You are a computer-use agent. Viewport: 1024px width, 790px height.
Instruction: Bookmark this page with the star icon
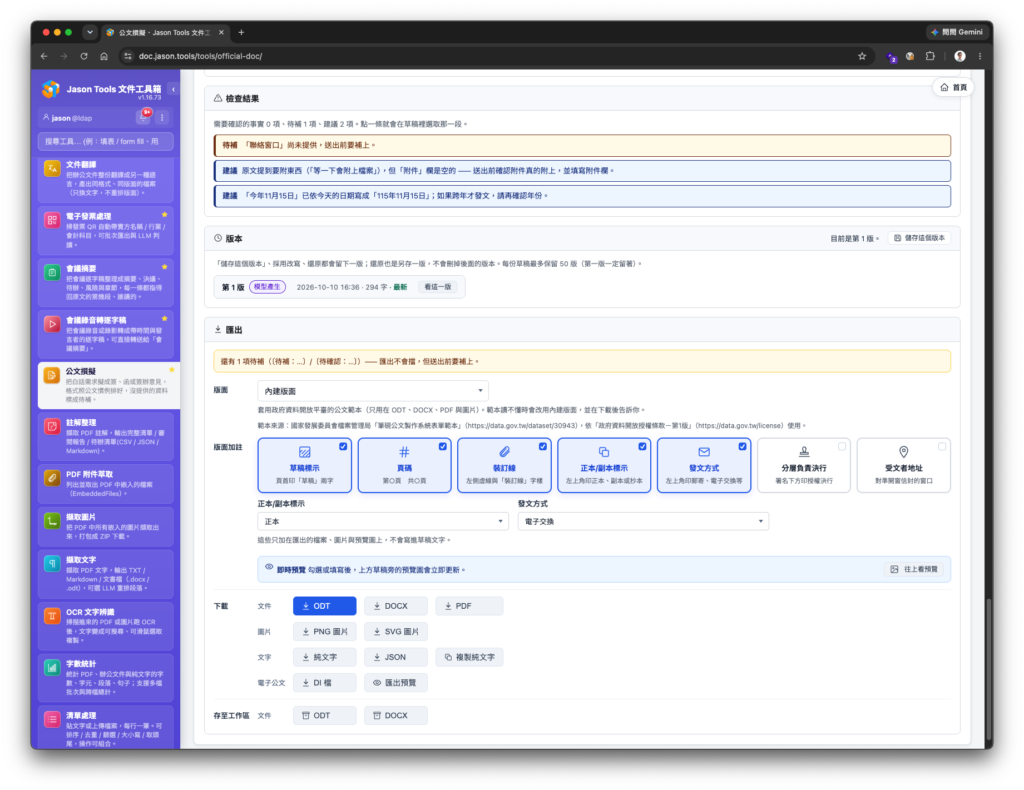click(862, 56)
